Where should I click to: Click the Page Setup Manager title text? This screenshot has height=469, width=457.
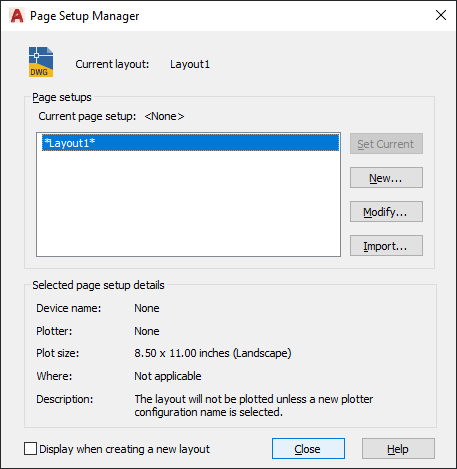[x=85, y=16]
